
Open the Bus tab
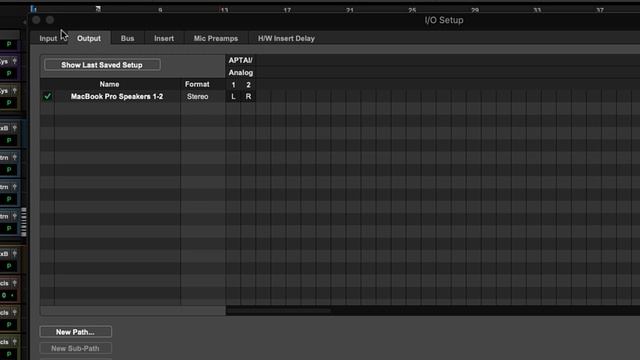(x=127, y=38)
